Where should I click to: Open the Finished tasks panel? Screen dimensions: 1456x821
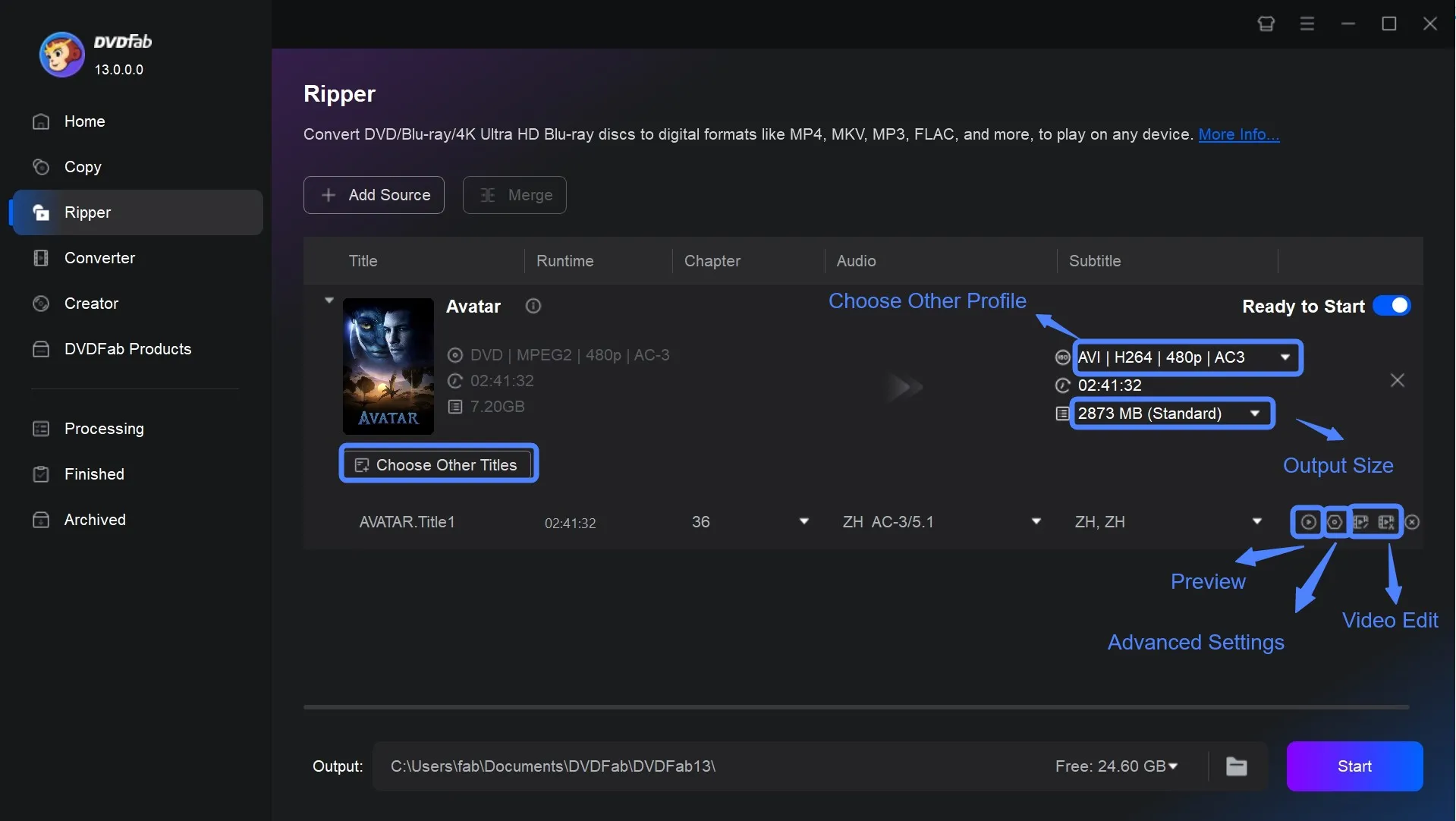[x=93, y=474]
